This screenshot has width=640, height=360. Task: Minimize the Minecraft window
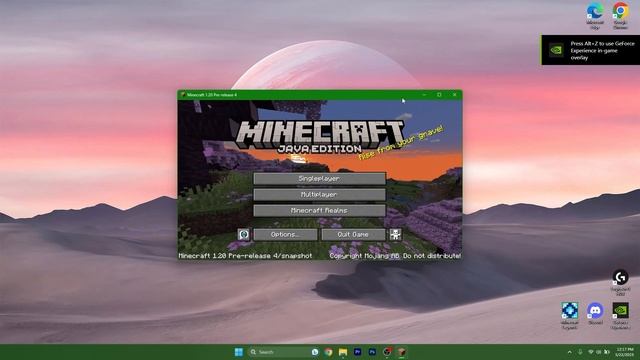(424, 95)
